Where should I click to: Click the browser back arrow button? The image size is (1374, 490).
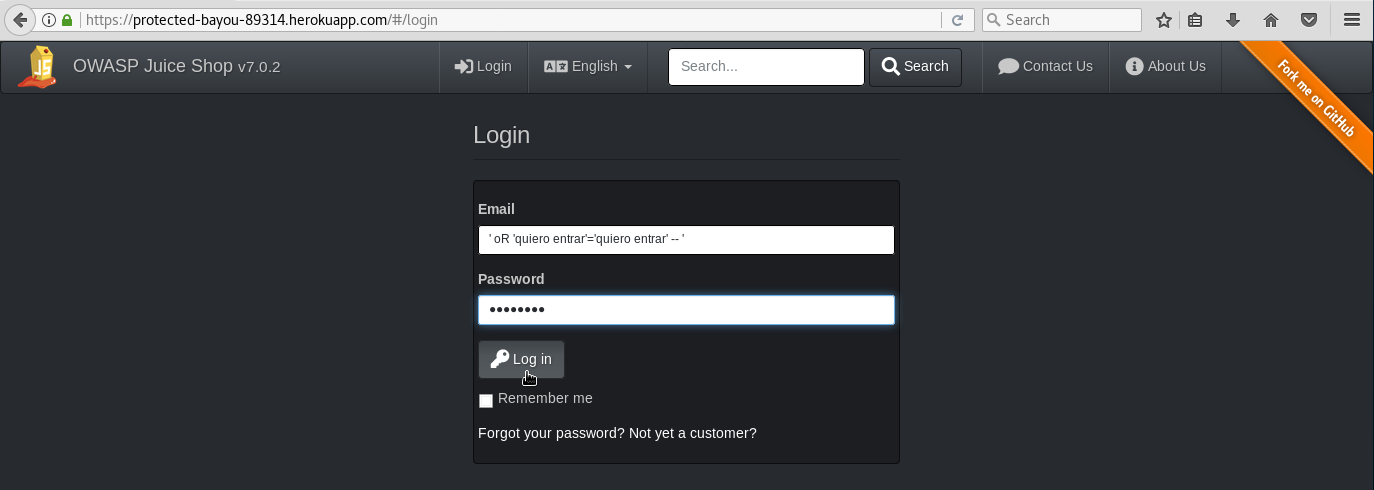(20, 20)
